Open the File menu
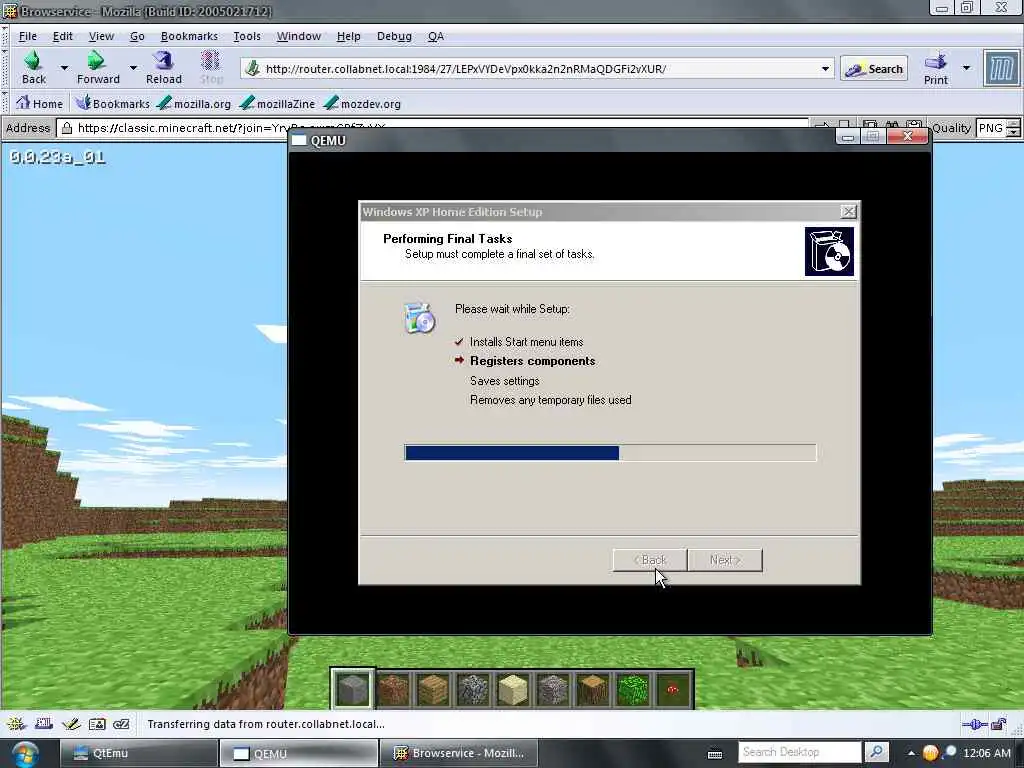This screenshot has width=1024, height=768. tap(27, 36)
